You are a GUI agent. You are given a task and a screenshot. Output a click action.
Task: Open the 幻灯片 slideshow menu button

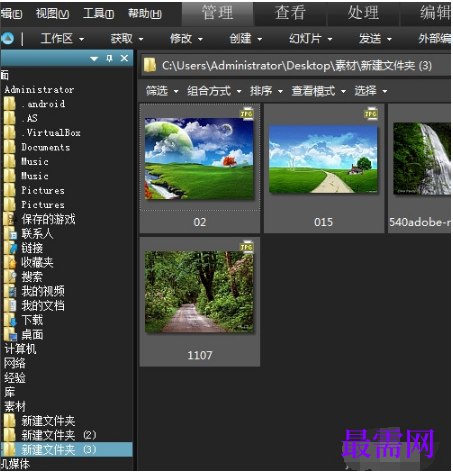pyautogui.click(x=310, y=39)
